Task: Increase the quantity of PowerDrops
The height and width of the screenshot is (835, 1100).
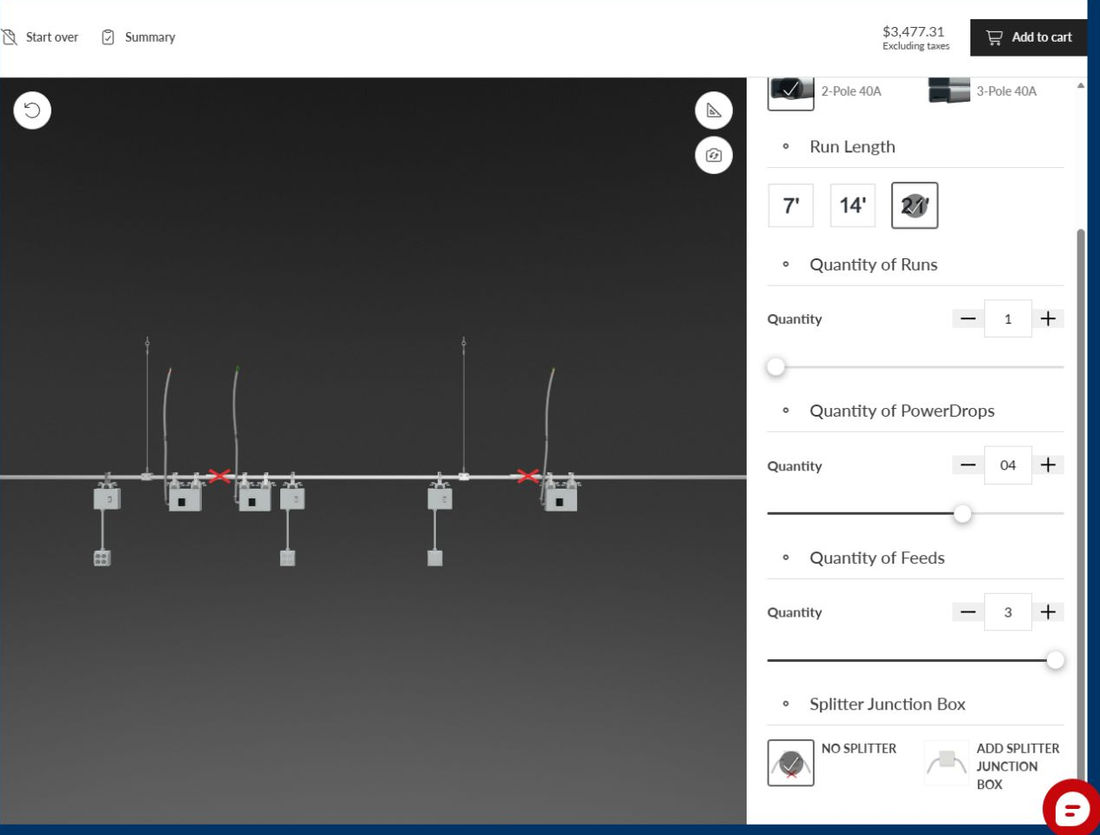Action: coord(1048,465)
